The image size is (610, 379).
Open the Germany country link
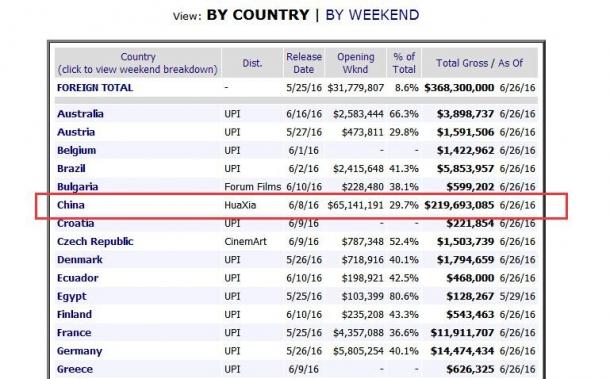pyautogui.click(x=79, y=351)
